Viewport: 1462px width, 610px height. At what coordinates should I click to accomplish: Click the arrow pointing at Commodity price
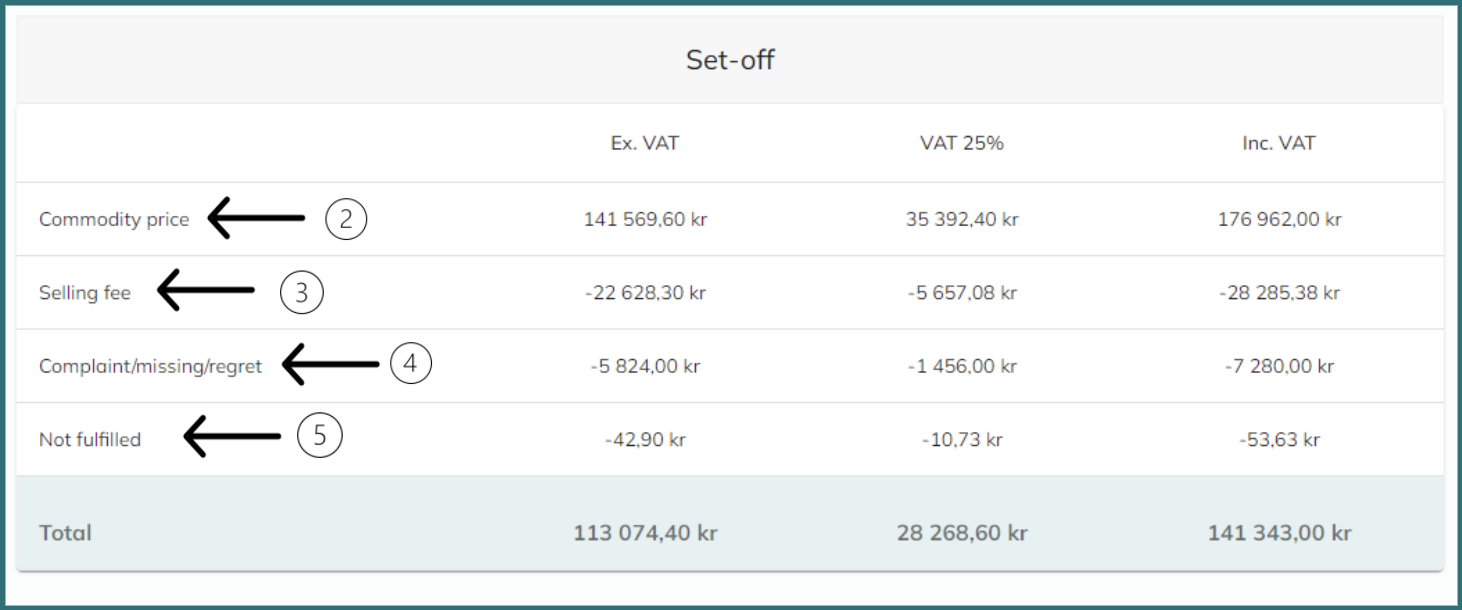pyautogui.click(x=256, y=218)
